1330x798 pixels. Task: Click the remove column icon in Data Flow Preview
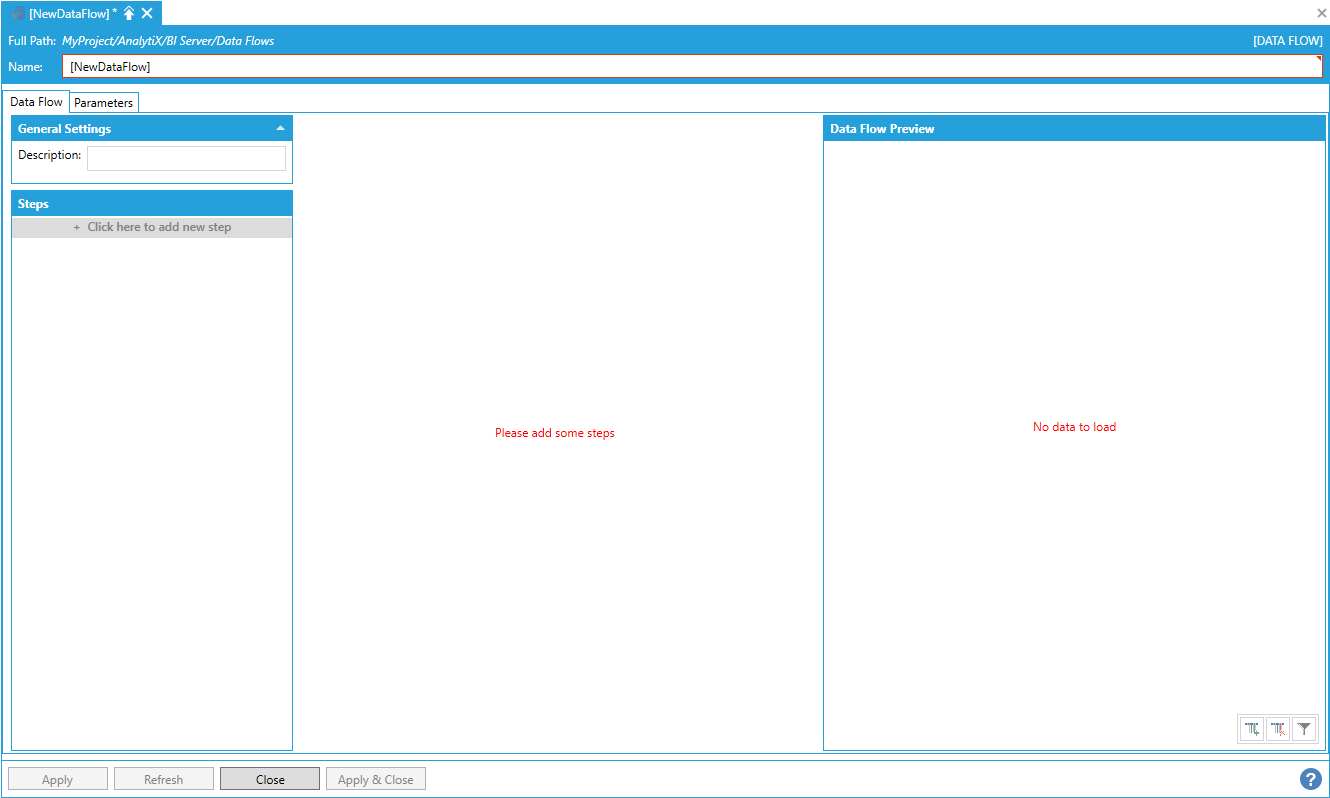[1277, 729]
